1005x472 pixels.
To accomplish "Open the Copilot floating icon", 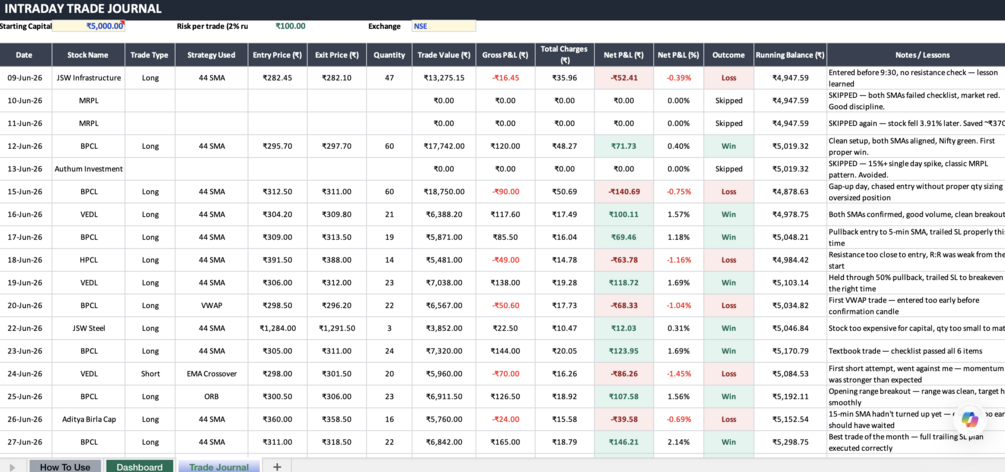I will 972,418.
